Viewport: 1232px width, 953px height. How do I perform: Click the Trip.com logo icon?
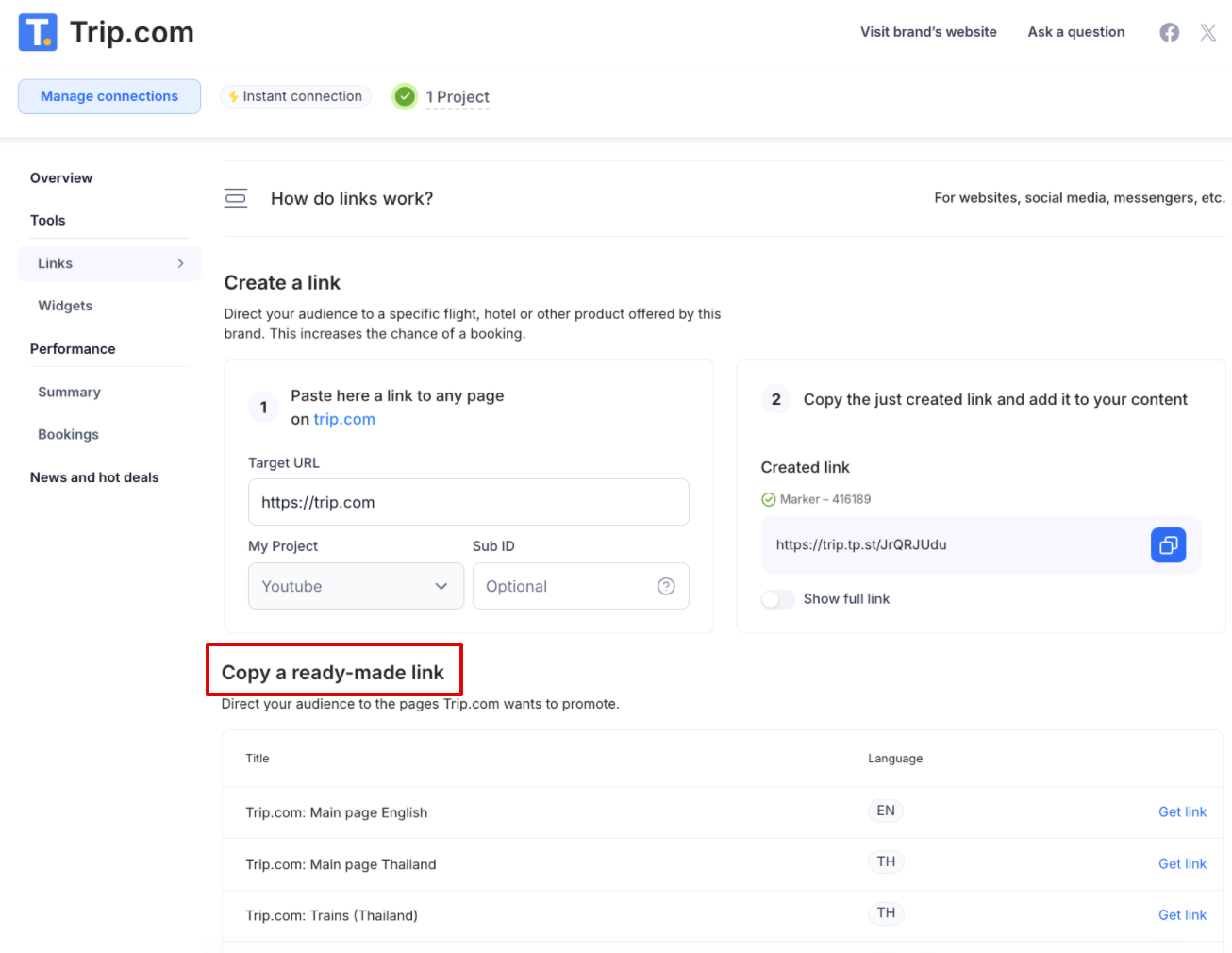coord(38,32)
